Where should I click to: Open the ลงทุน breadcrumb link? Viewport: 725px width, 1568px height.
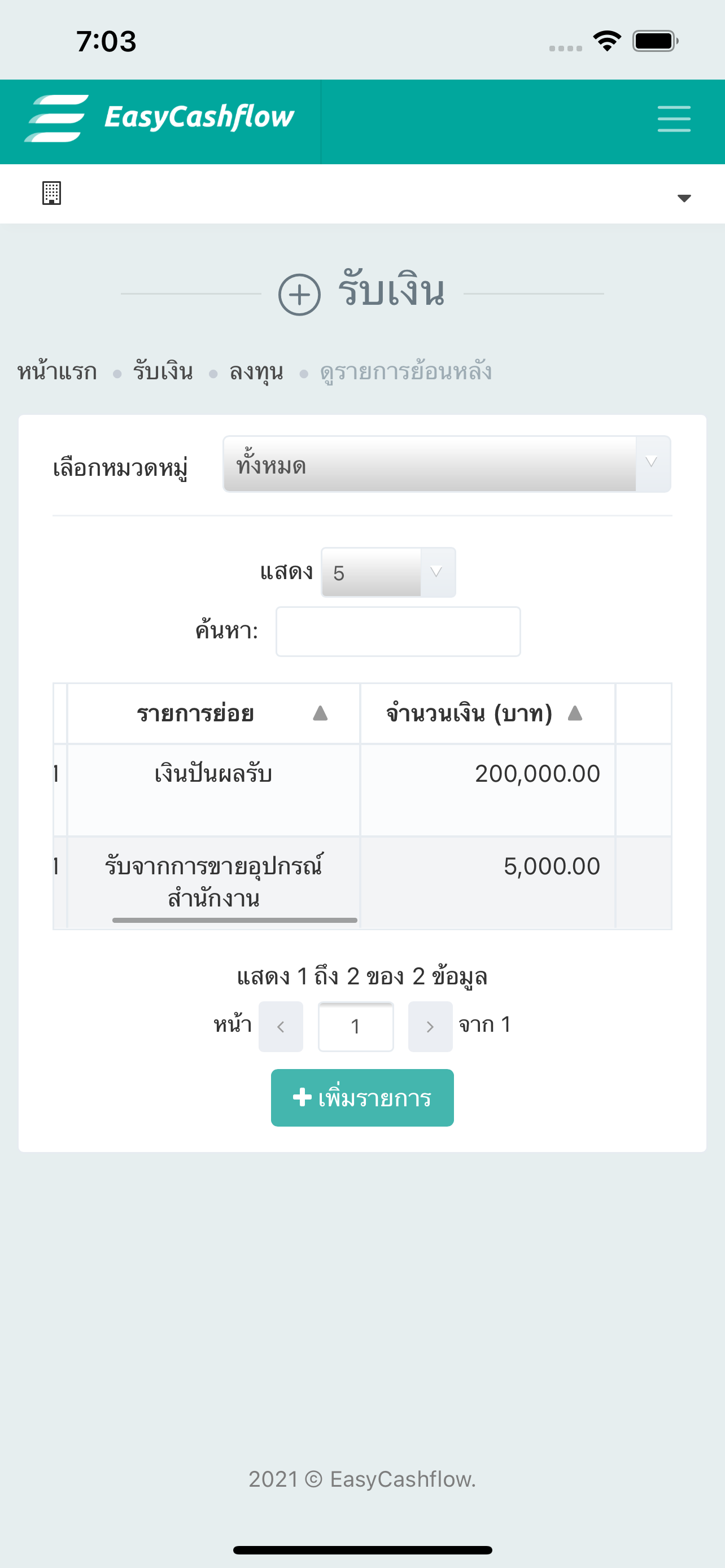pos(256,371)
